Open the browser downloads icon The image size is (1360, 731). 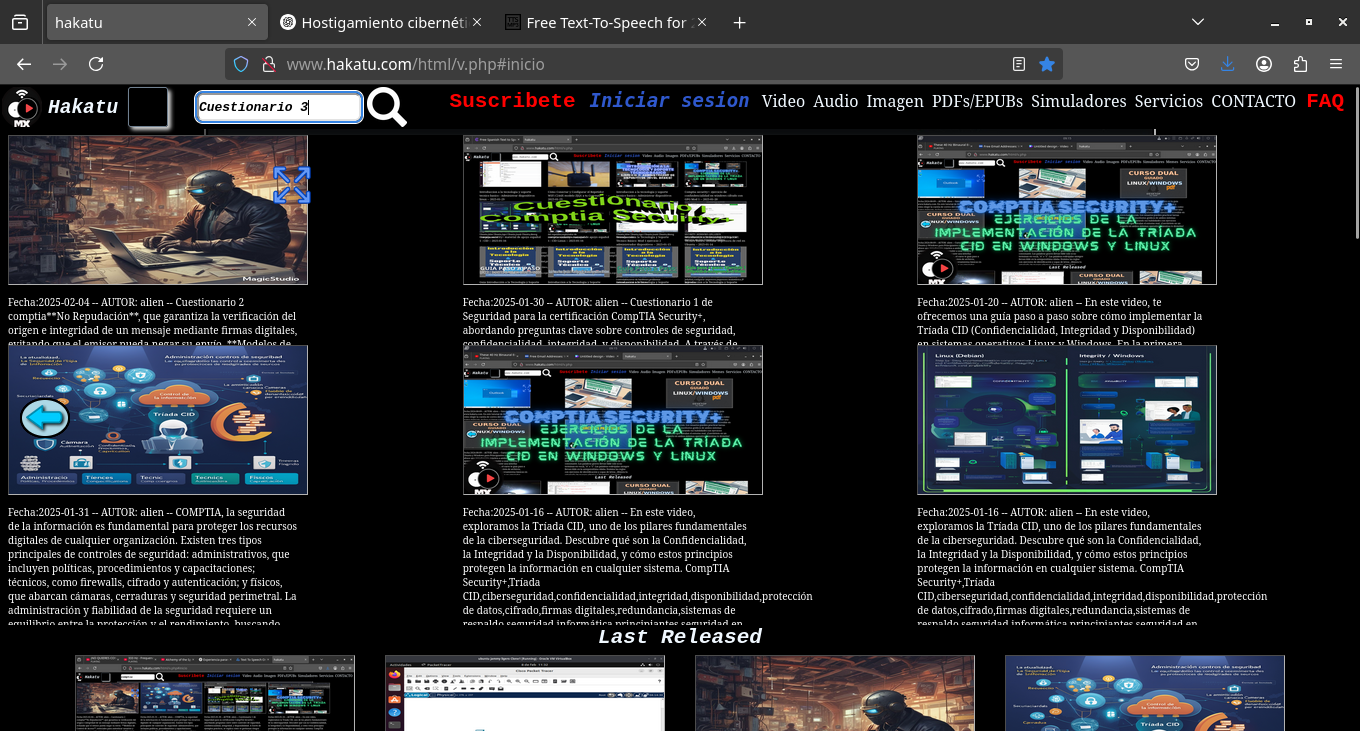tap(1228, 64)
